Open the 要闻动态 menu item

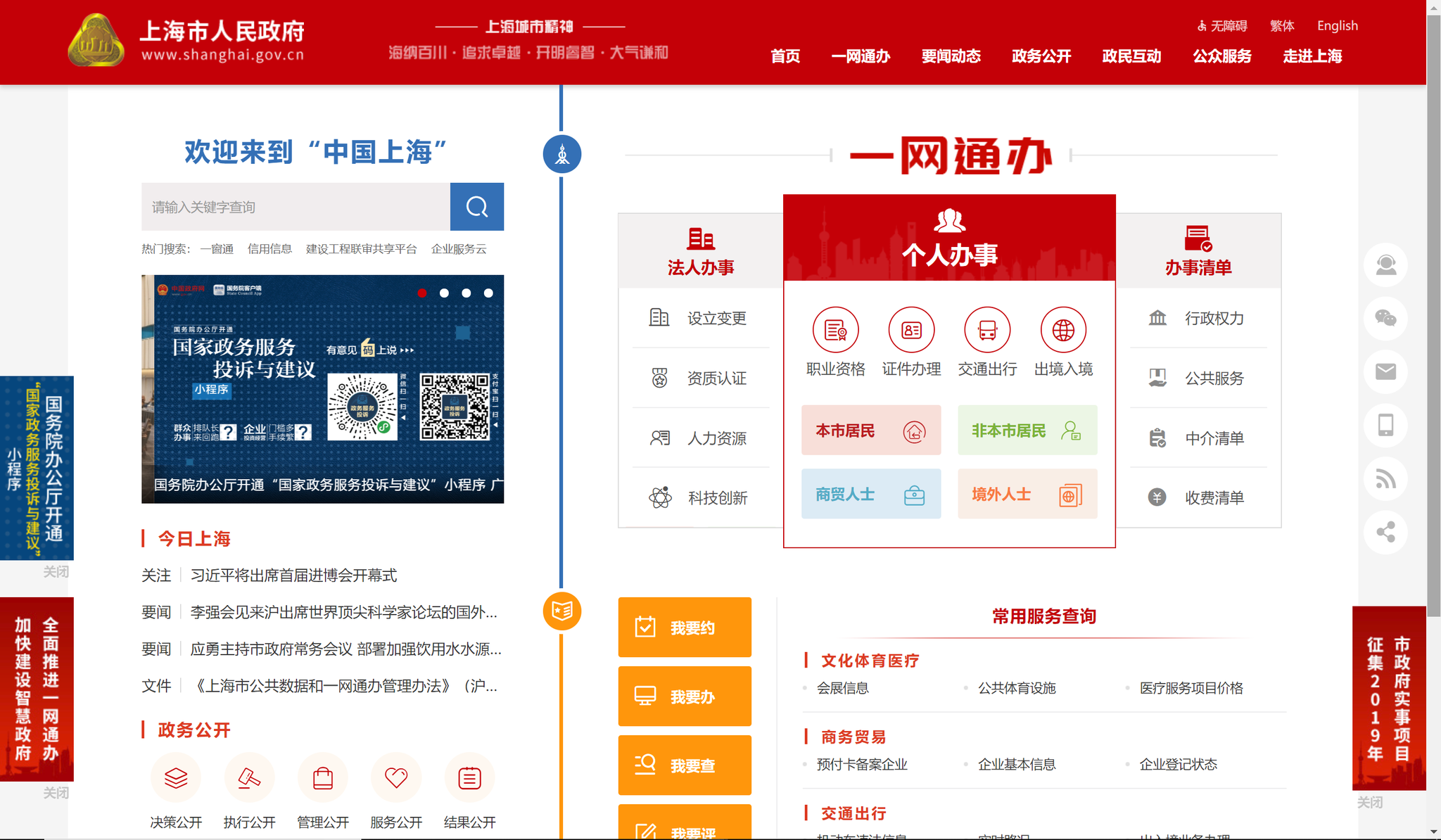tap(951, 57)
